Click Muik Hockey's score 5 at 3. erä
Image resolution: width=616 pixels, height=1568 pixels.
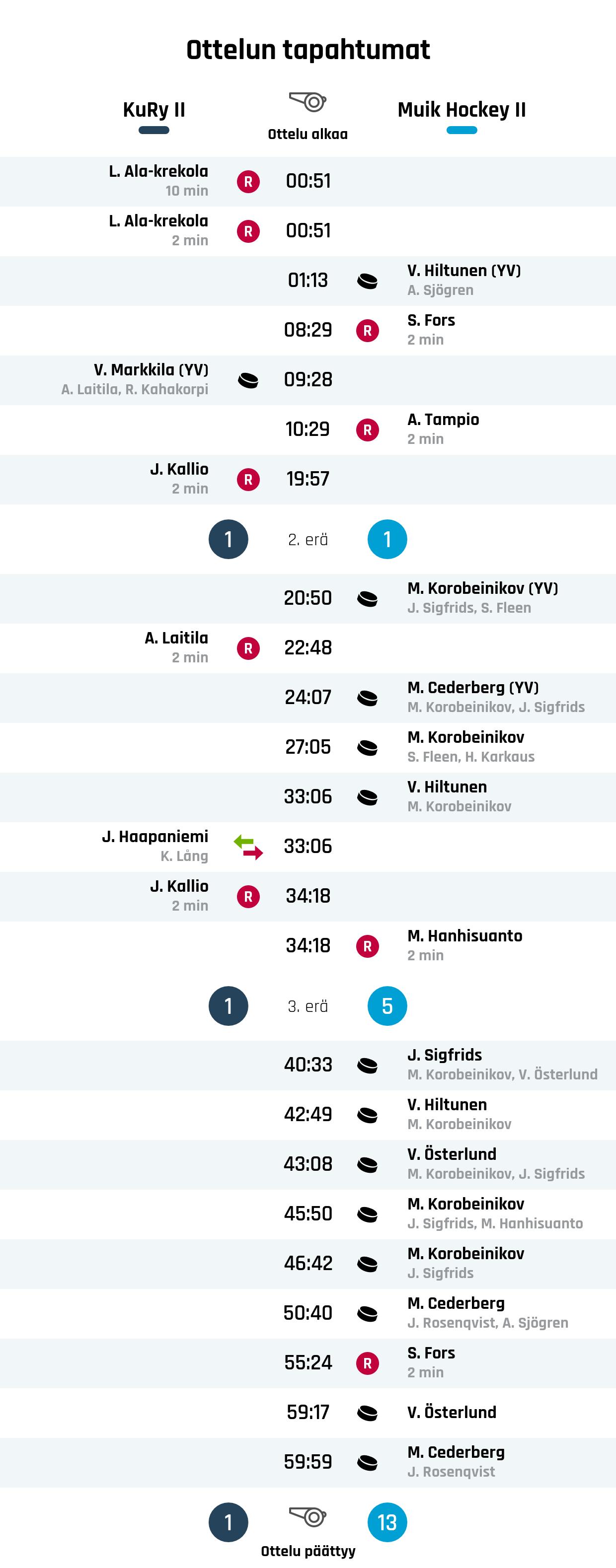click(387, 1005)
